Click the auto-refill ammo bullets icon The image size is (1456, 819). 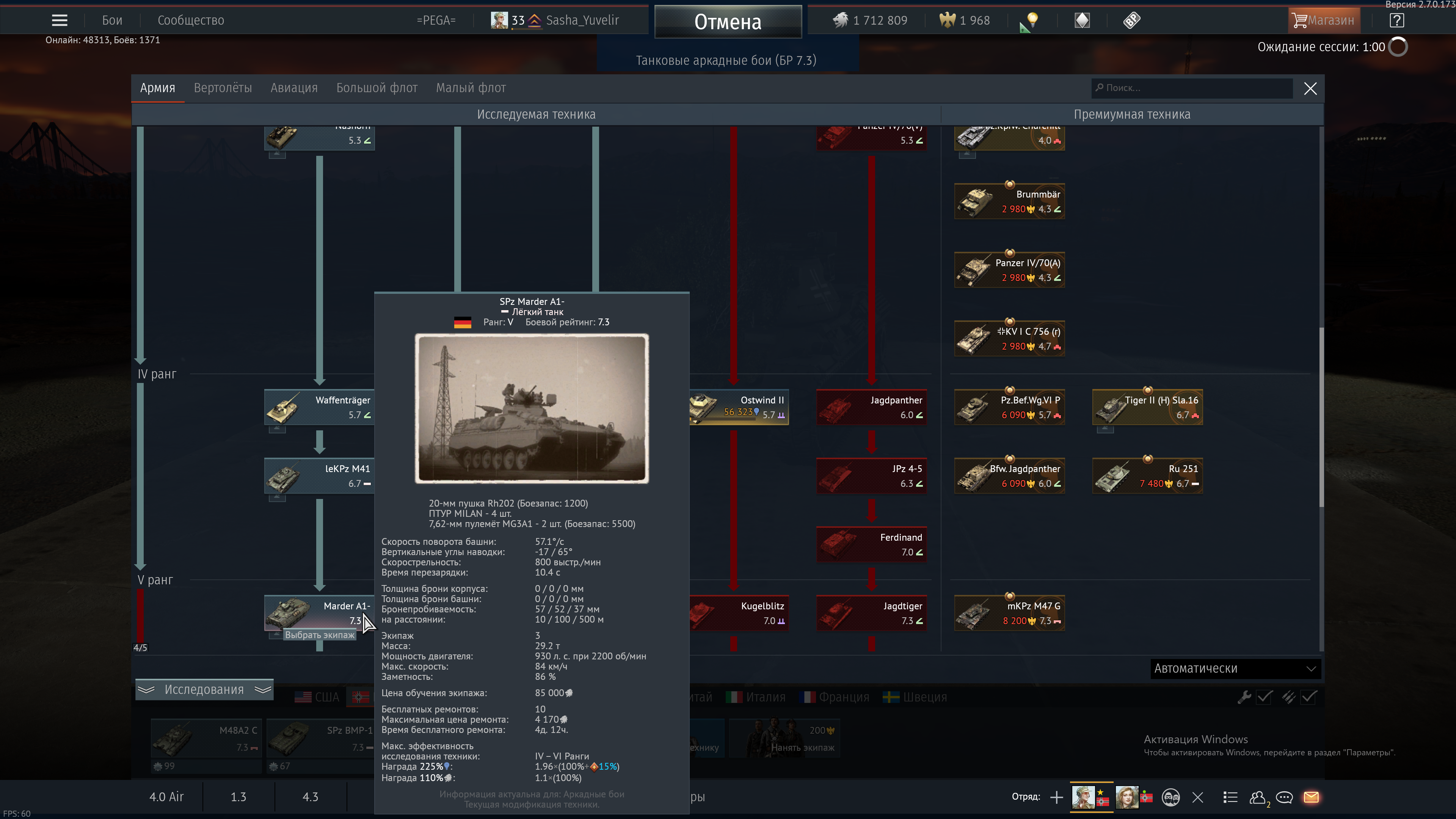(x=1288, y=697)
